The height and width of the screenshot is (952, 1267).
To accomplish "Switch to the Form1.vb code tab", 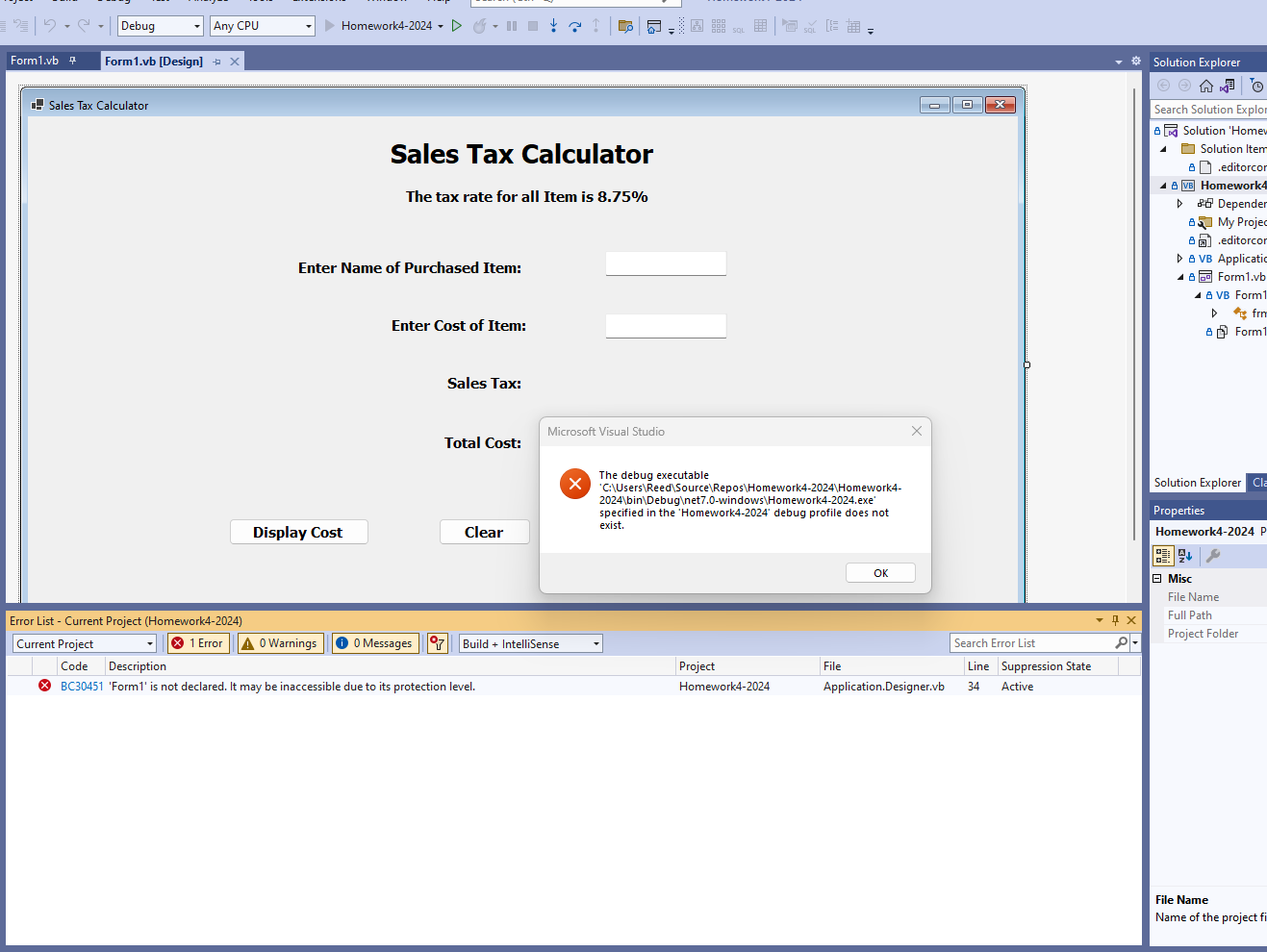I will click(35, 61).
